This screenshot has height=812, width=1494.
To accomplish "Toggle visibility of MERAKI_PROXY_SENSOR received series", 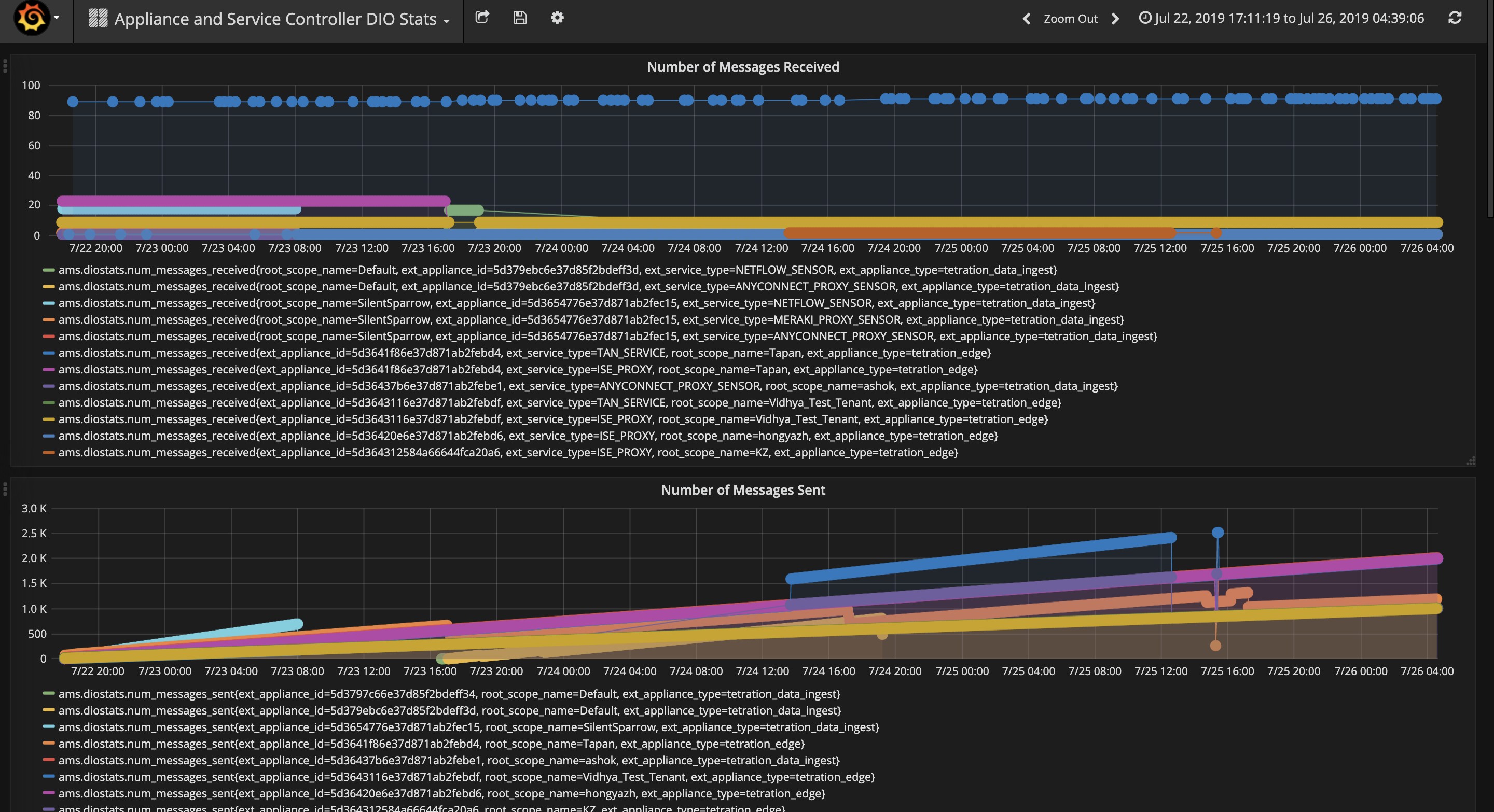I will pos(47,320).
